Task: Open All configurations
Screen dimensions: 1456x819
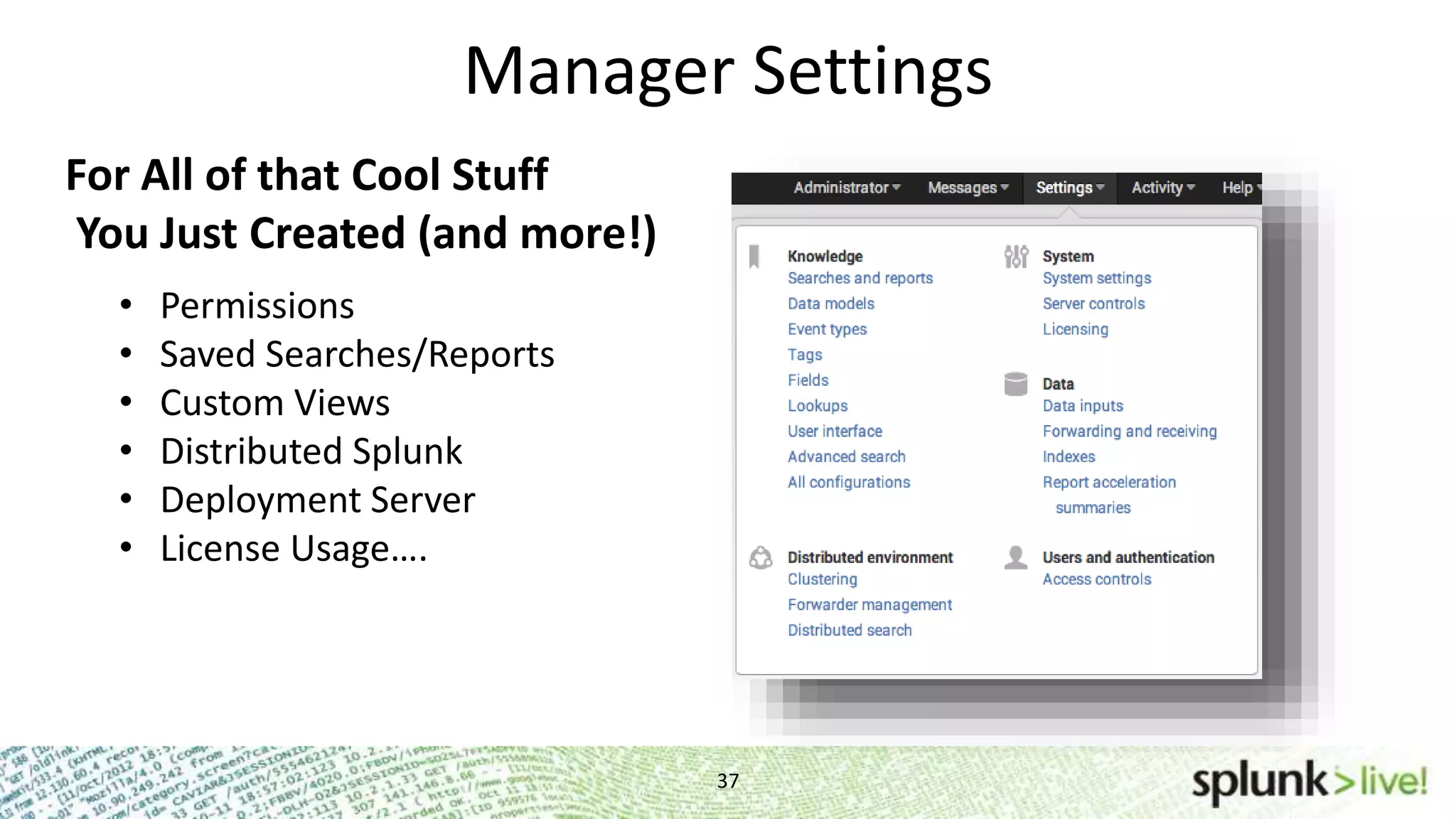Action: pos(849,483)
